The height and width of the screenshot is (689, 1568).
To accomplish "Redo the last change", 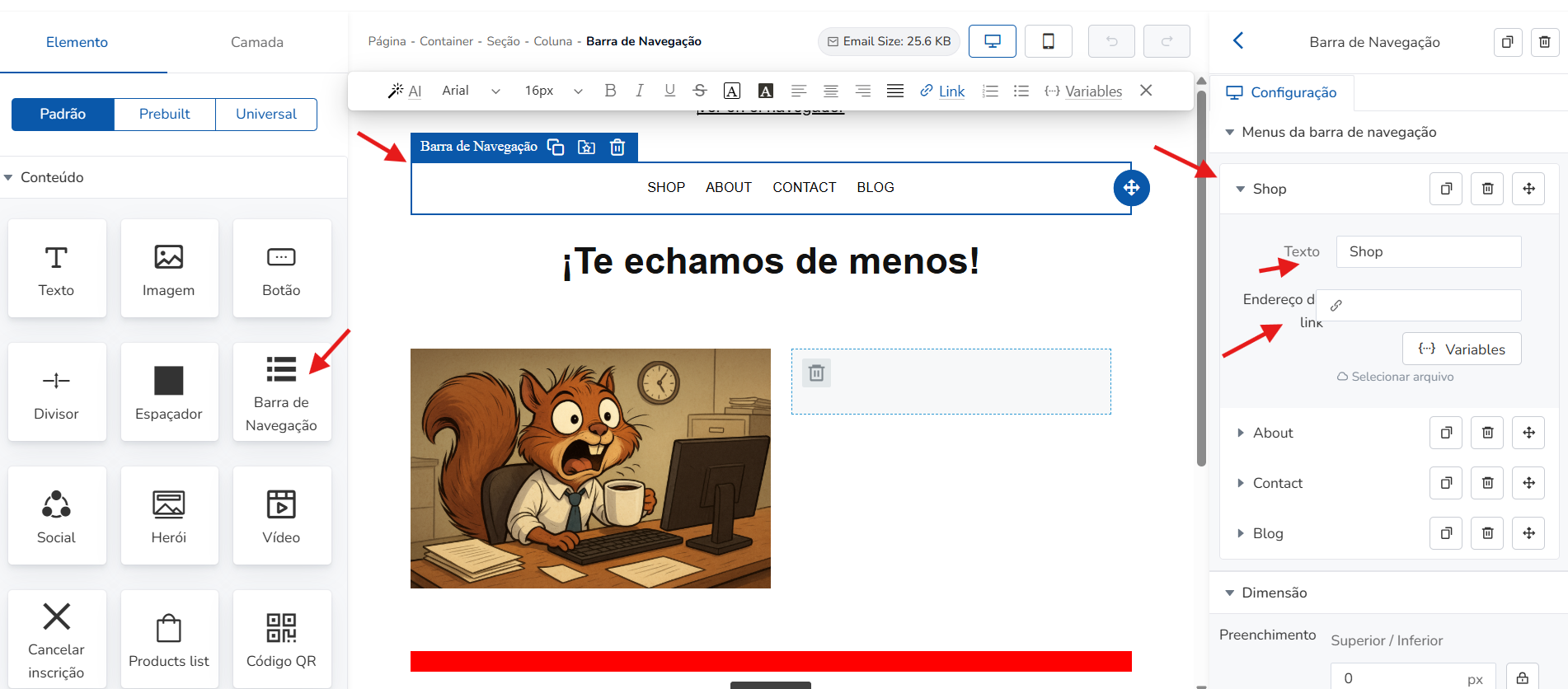I will (x=1167, y=41).
